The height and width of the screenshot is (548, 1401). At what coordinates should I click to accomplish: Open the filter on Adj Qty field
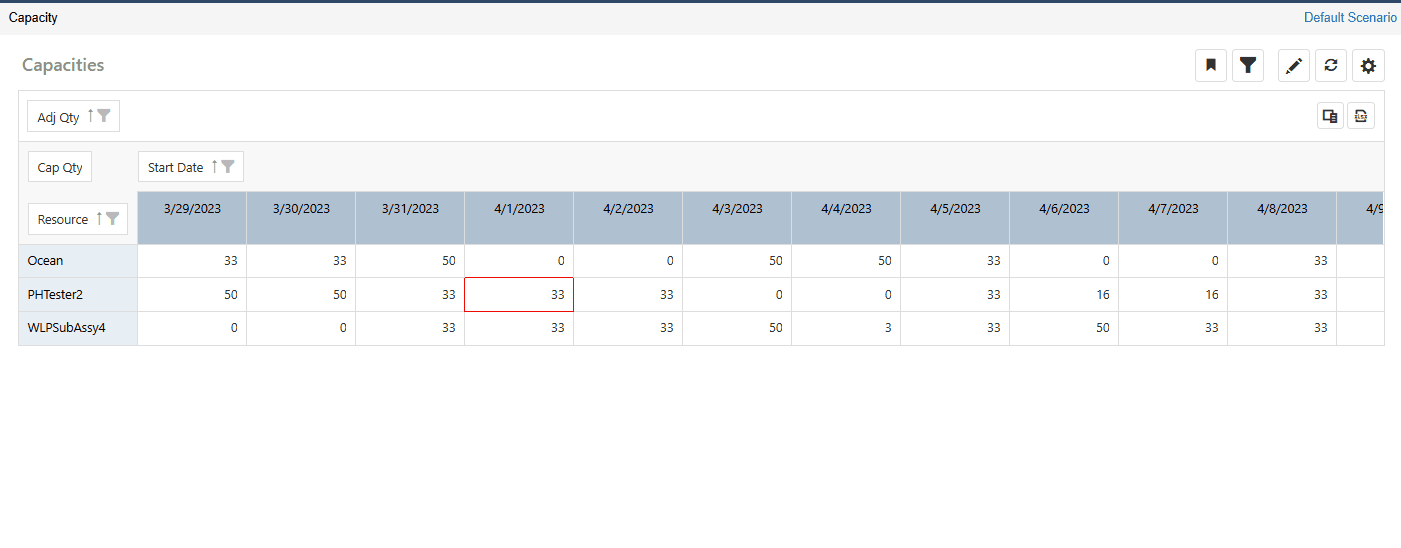[x=104, y=117]
